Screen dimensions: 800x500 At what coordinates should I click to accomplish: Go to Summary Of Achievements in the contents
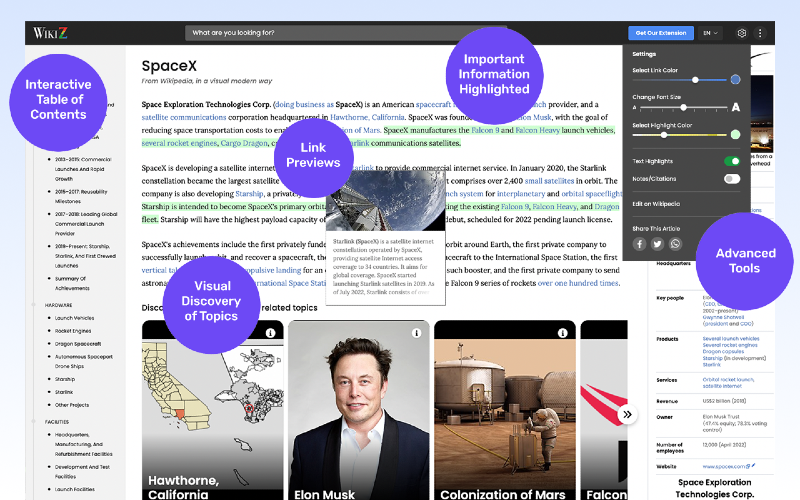72,284
